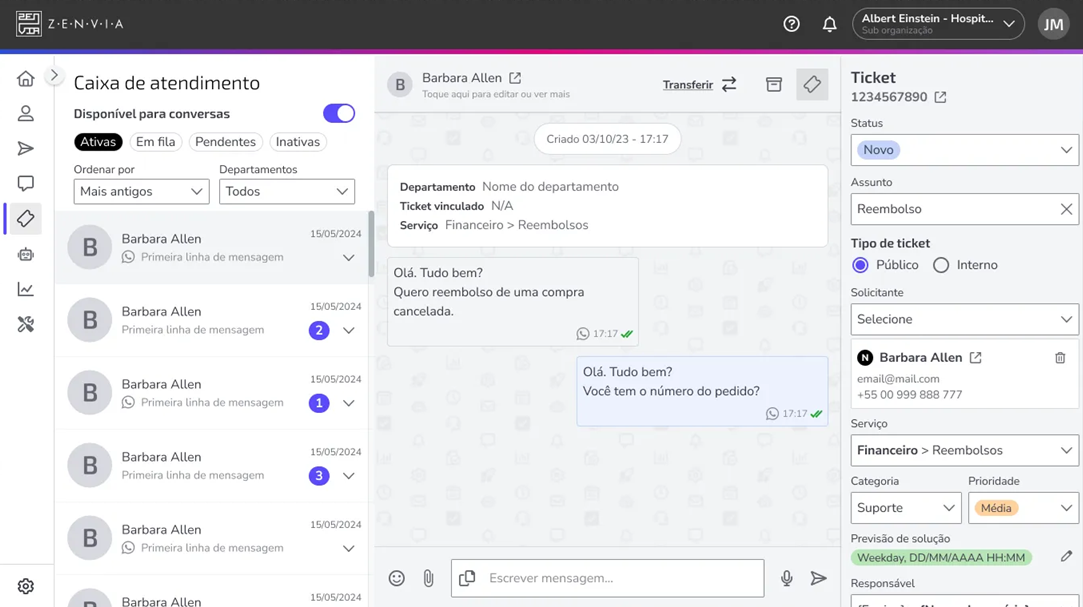The height and width of the screenshot is (607, 1083).
Task: Open the conversation badge showing 3 unread
Action: tap(319, 476)
